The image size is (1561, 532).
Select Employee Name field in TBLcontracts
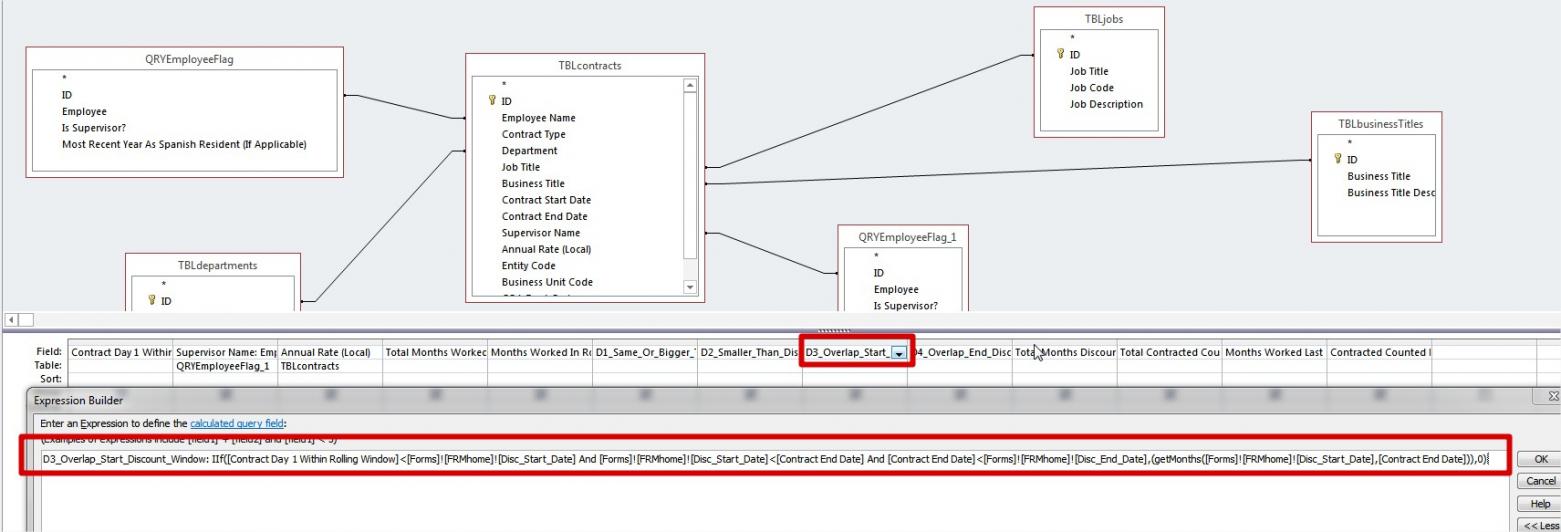[538, 118]
